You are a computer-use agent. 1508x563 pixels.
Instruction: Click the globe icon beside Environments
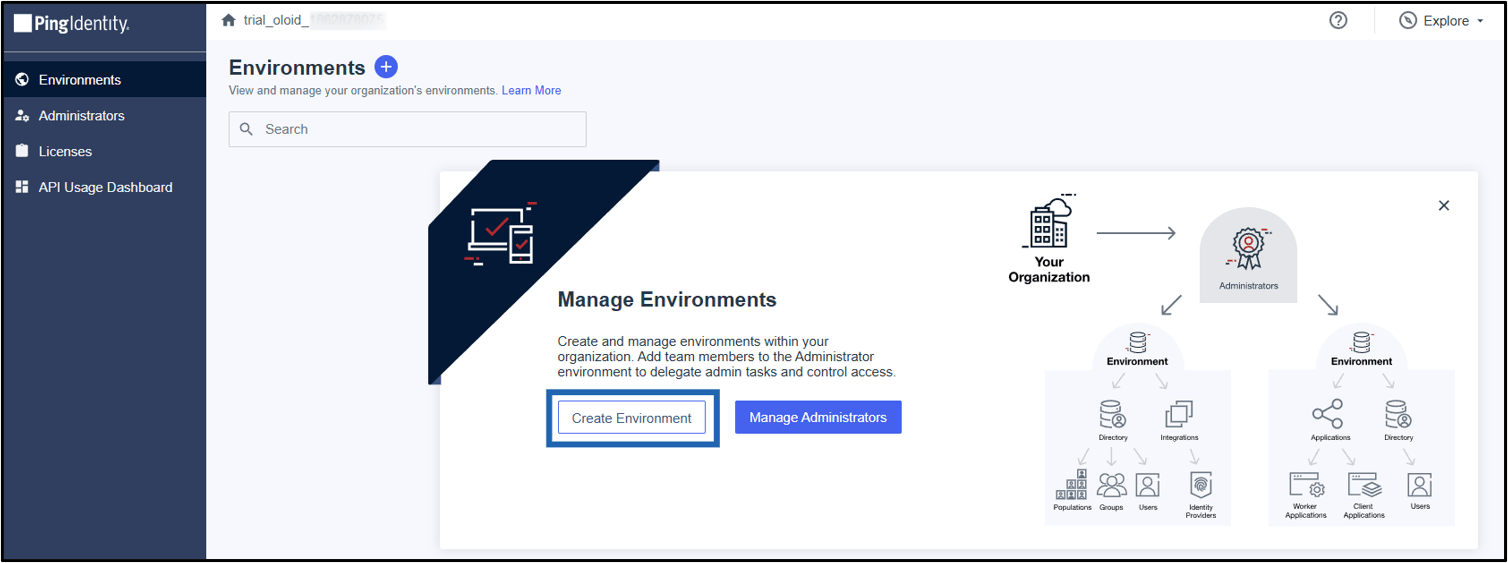[22, 80]
